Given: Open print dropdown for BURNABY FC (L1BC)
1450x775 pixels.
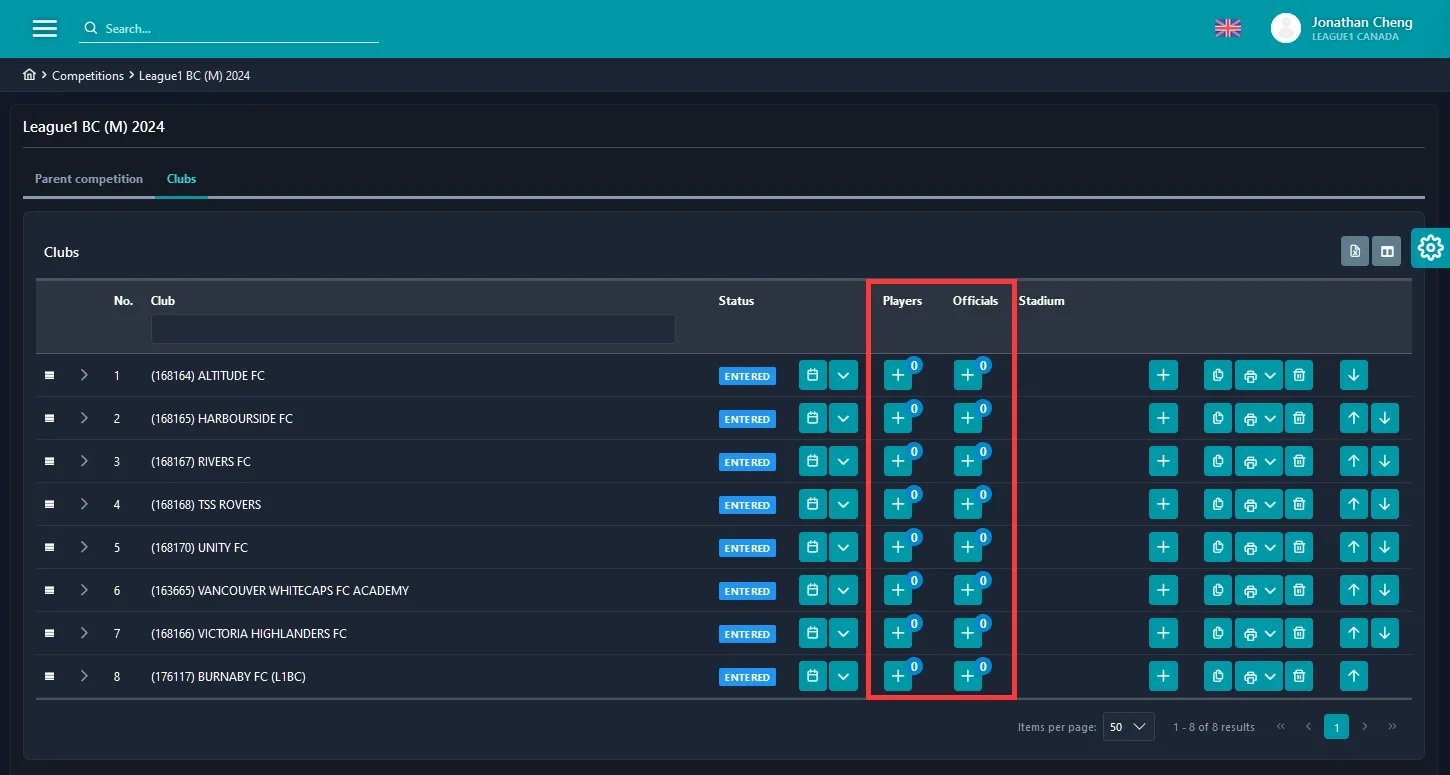Looking at the screenshot, I should point(1259,676).
